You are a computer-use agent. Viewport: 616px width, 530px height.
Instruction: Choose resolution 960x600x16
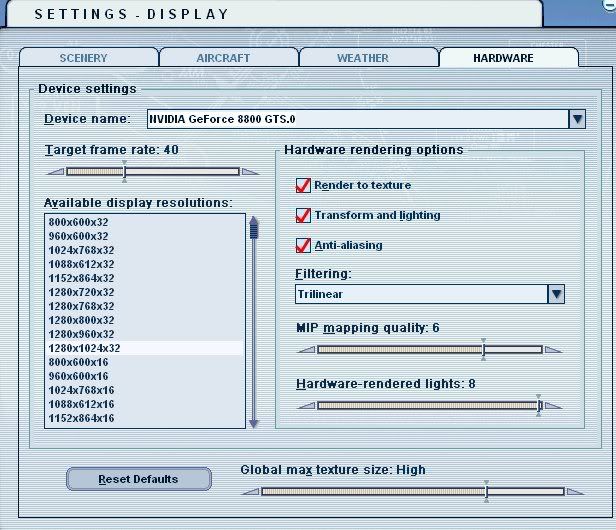[x=145, y=376]
